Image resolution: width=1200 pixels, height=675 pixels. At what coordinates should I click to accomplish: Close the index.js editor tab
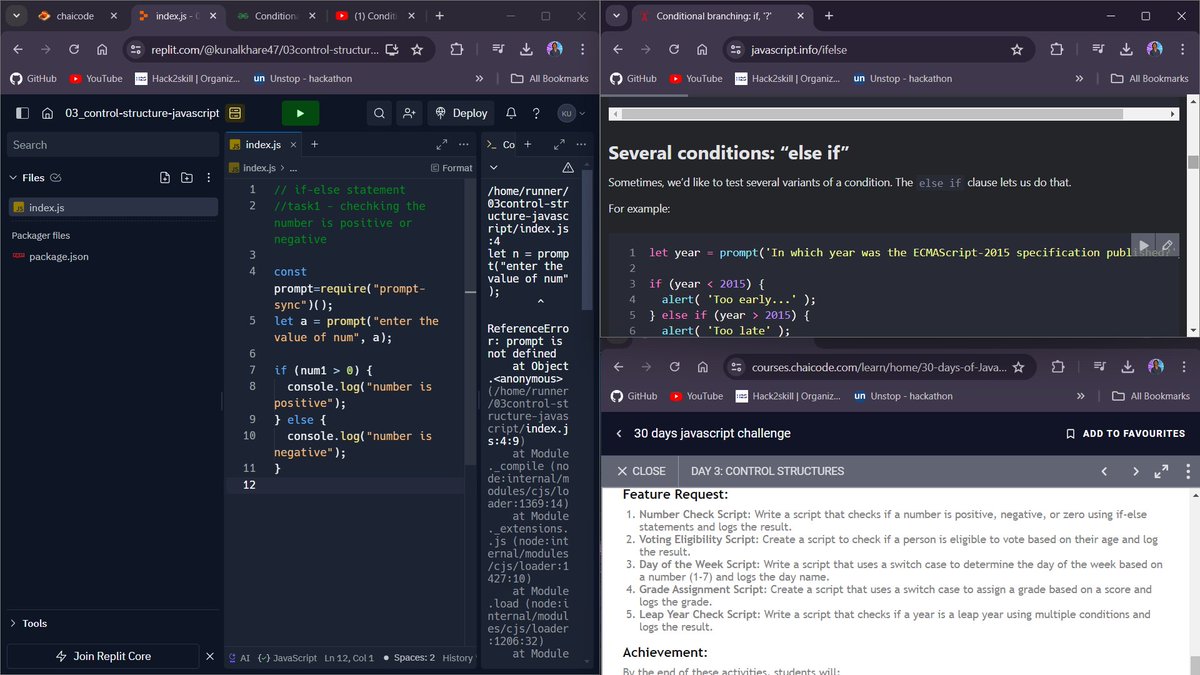click(x=291, y=145)
